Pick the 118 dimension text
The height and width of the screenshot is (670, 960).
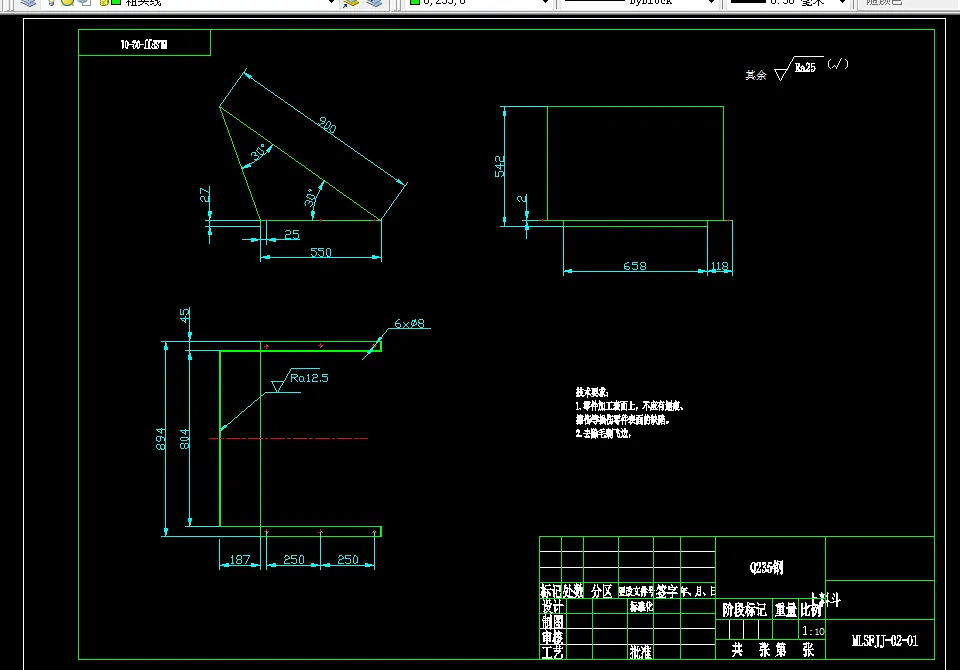(719, 266)
